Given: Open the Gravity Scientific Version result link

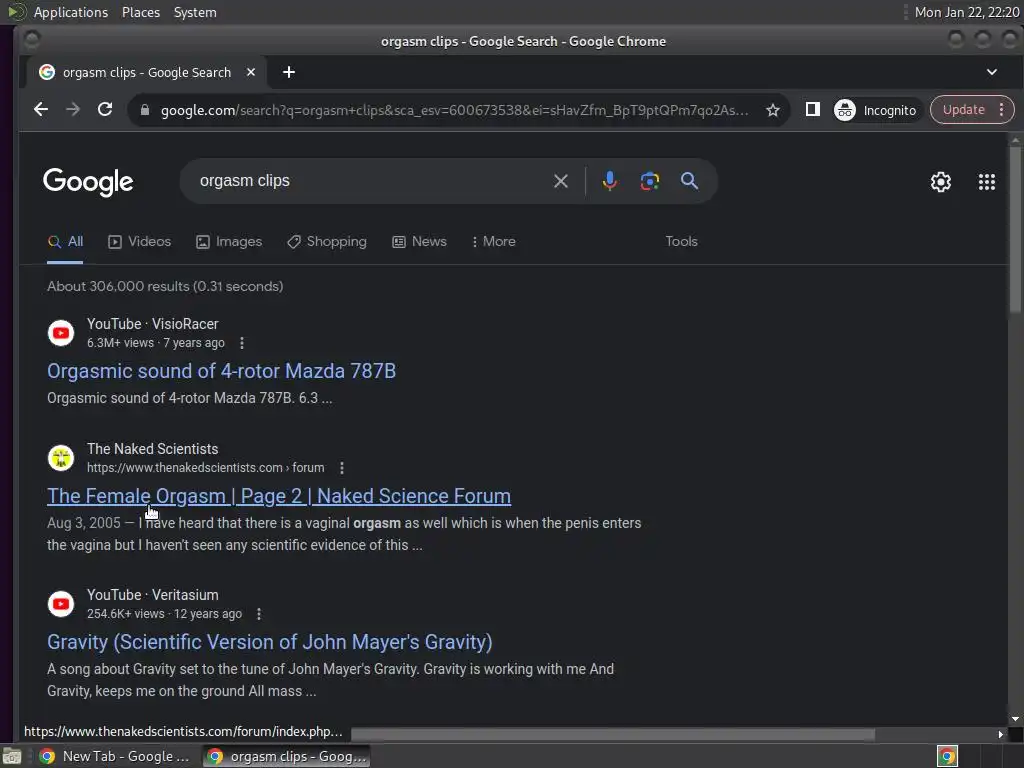Looking at the screenshot, I should [x=270, y=642].
